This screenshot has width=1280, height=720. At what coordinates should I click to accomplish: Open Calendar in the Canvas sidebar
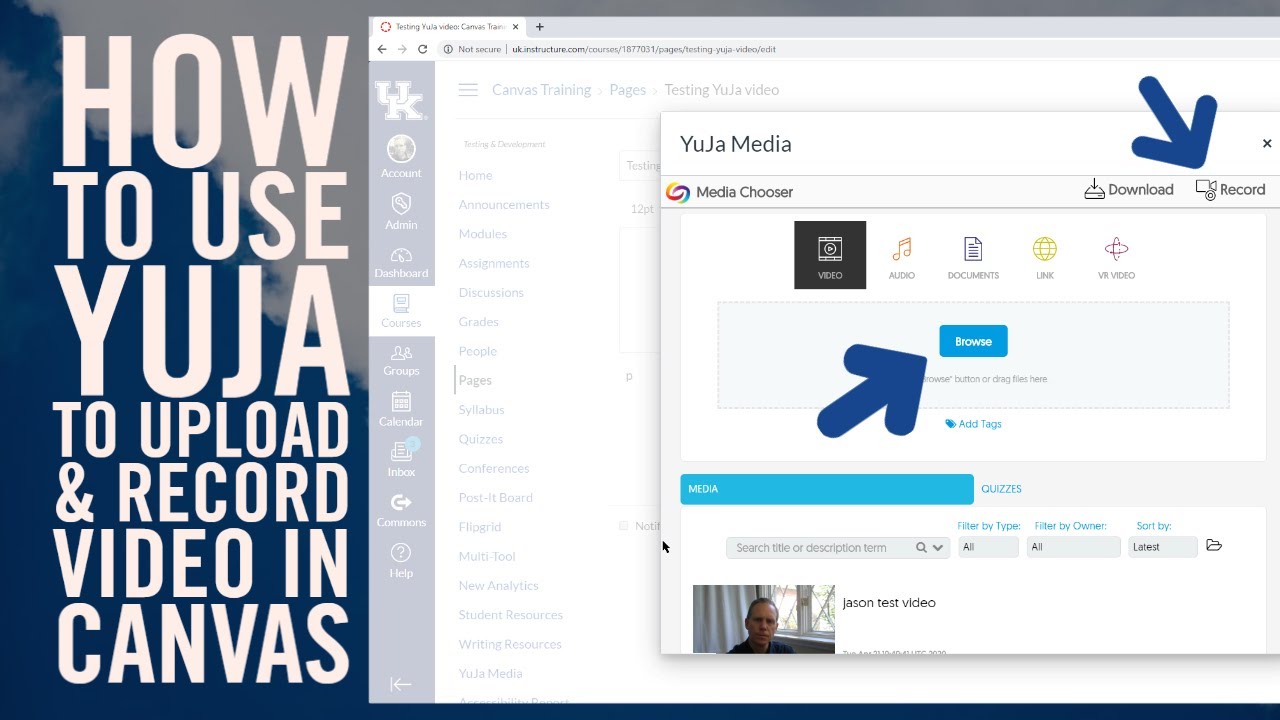tap(401, 409)
